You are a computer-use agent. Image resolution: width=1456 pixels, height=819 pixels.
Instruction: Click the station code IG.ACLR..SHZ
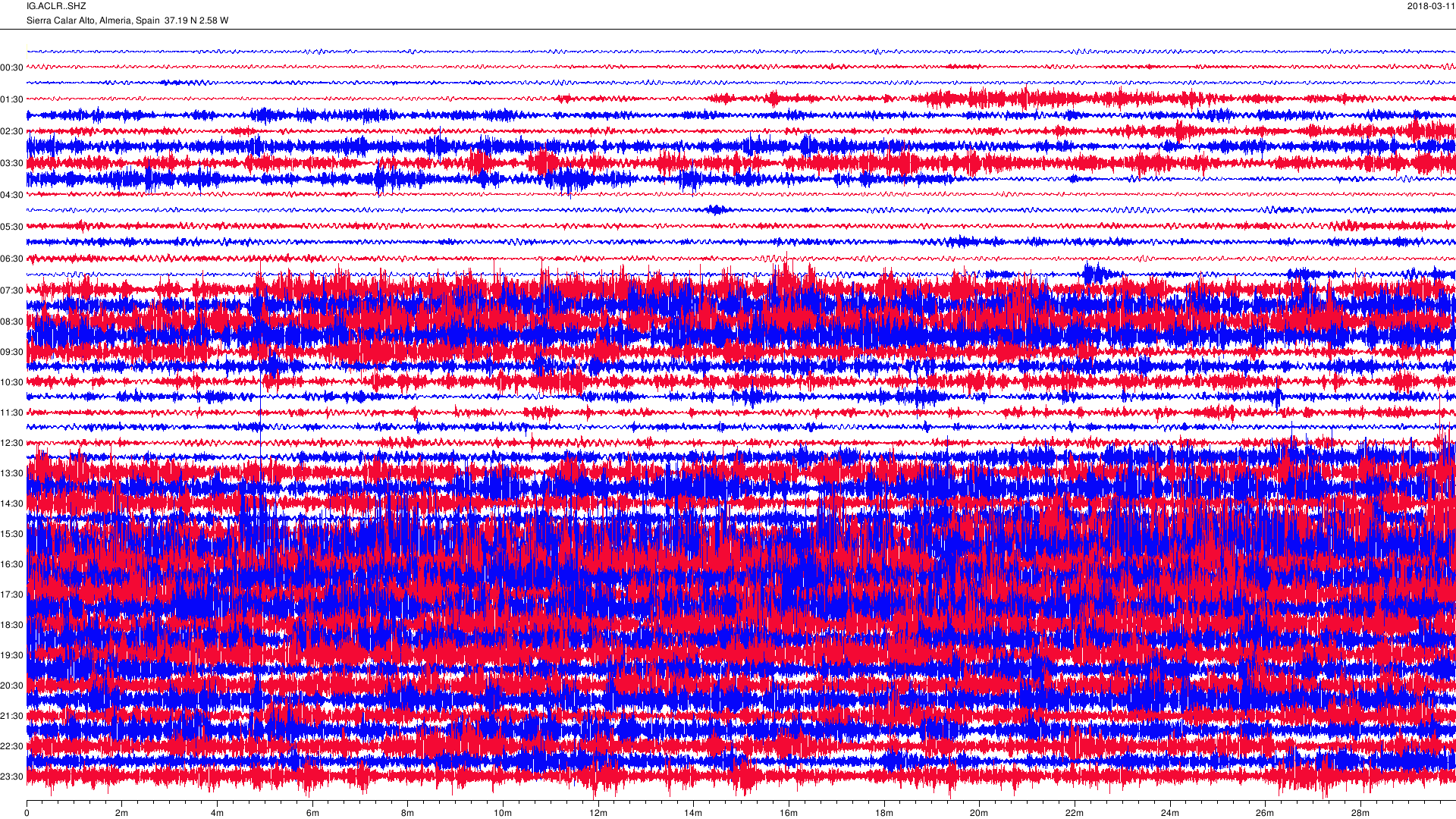[56, 6]
